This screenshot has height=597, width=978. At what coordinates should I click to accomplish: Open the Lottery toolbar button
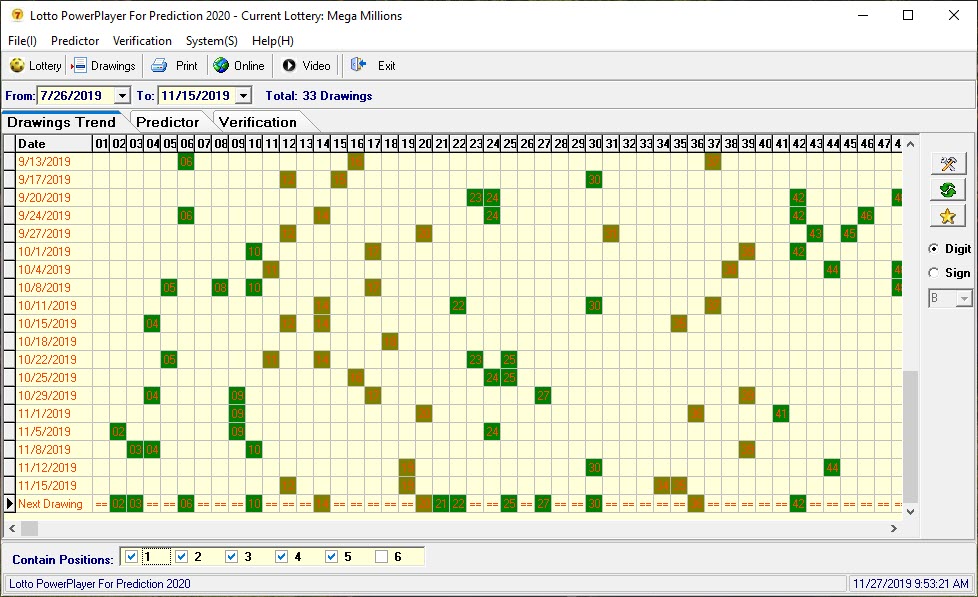click(x=36, y=66)
